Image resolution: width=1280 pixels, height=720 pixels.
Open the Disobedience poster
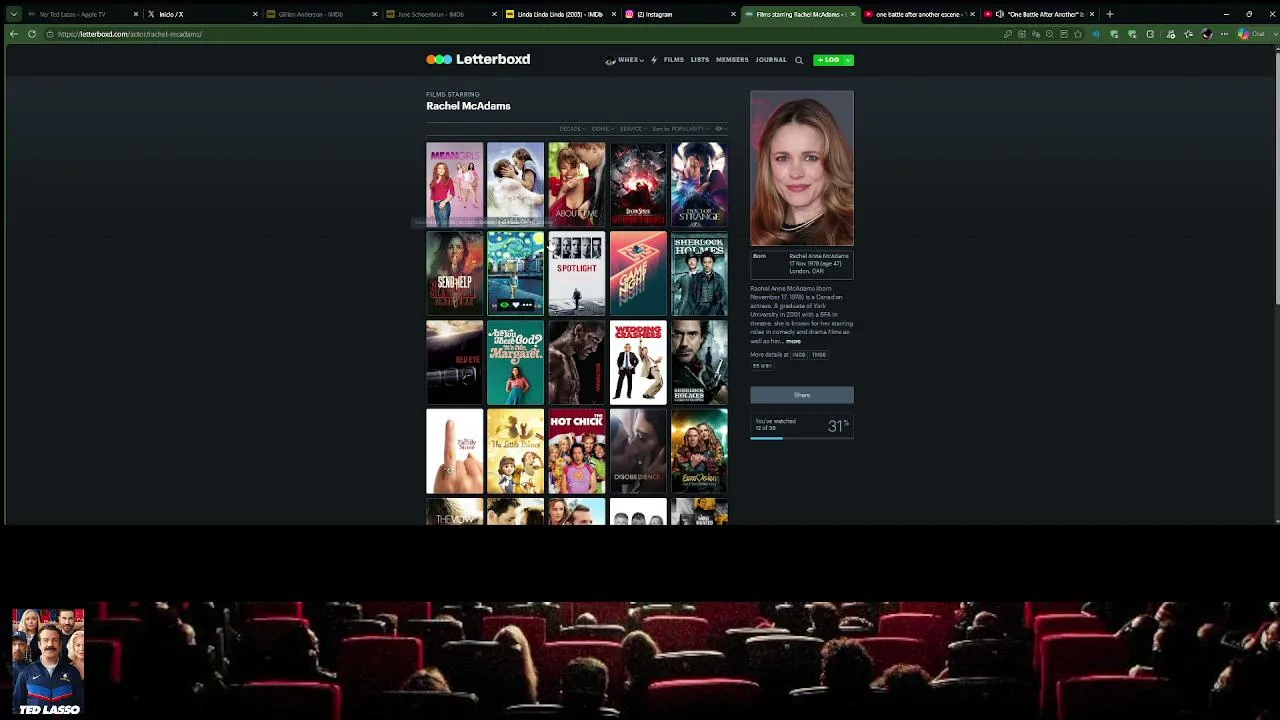point(638,451)
